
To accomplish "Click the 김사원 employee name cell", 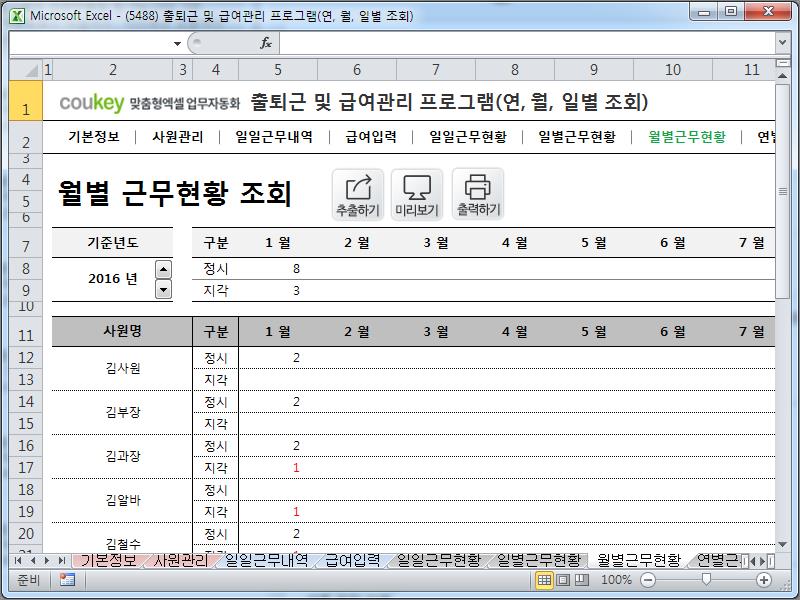I will (x=122, y=368).
